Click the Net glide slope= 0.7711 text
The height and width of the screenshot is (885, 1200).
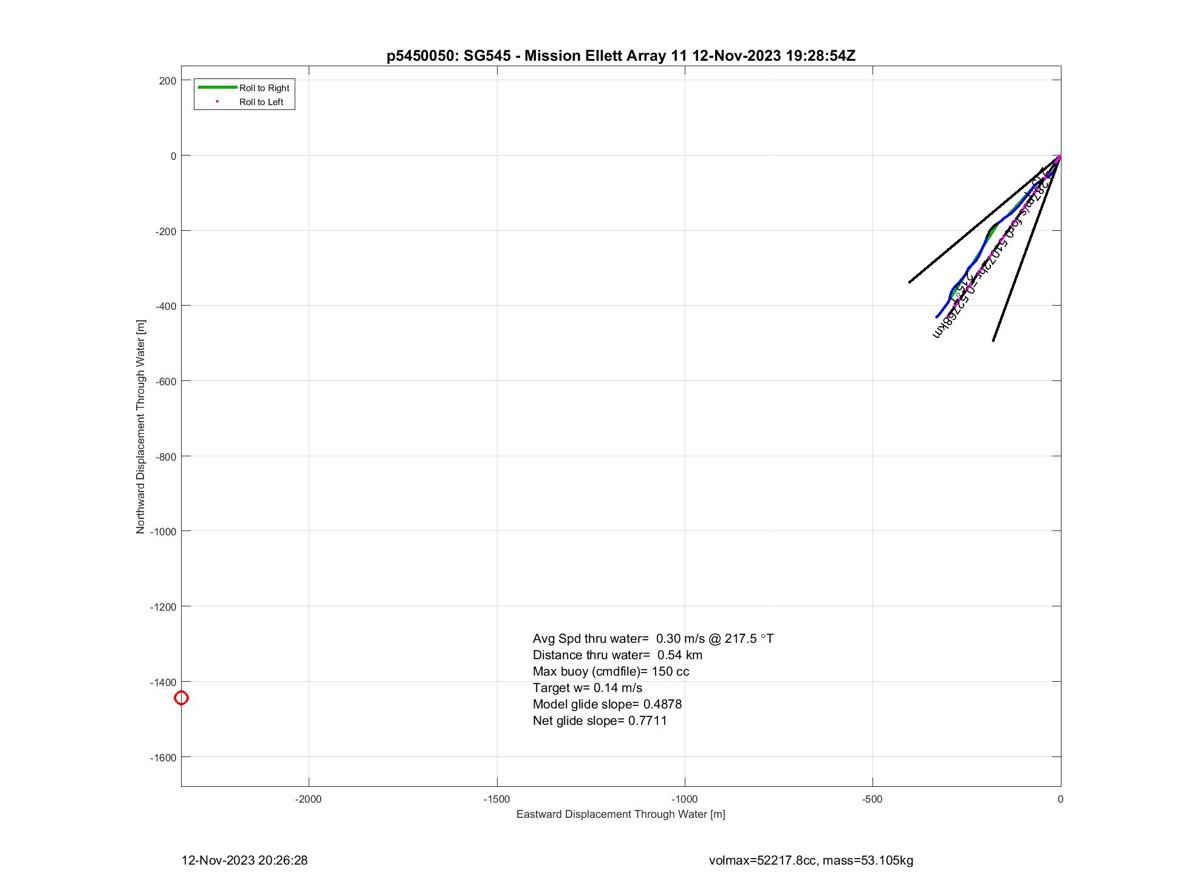point(599,720)
